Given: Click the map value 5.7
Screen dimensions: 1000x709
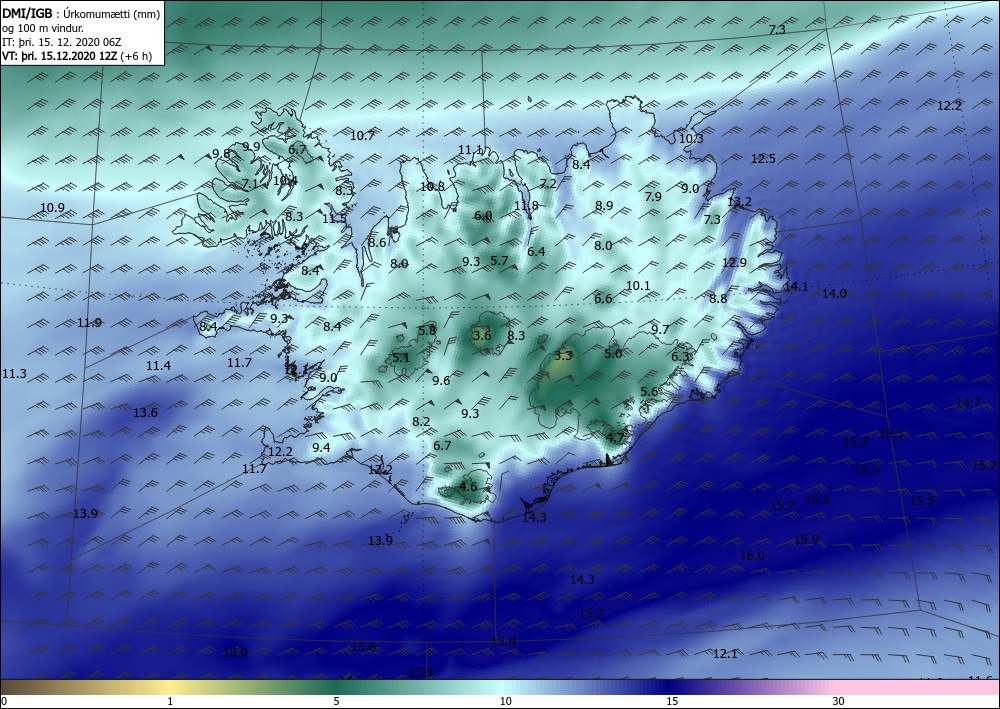Looking at the screenshot, I should (499, 260).
